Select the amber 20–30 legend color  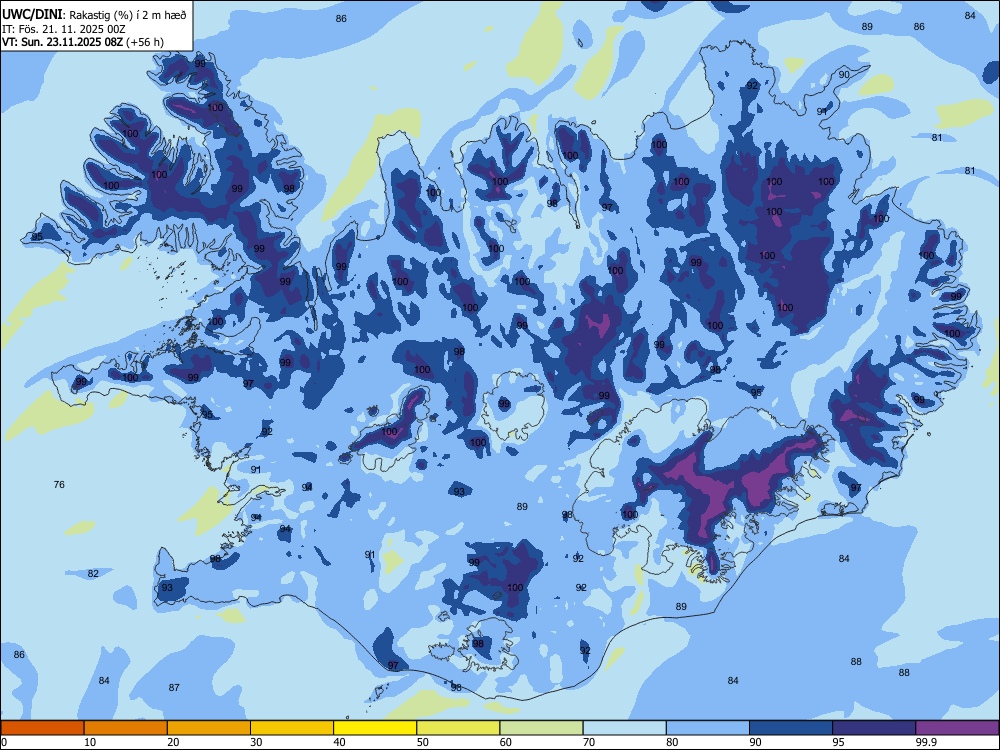point(209,728)
